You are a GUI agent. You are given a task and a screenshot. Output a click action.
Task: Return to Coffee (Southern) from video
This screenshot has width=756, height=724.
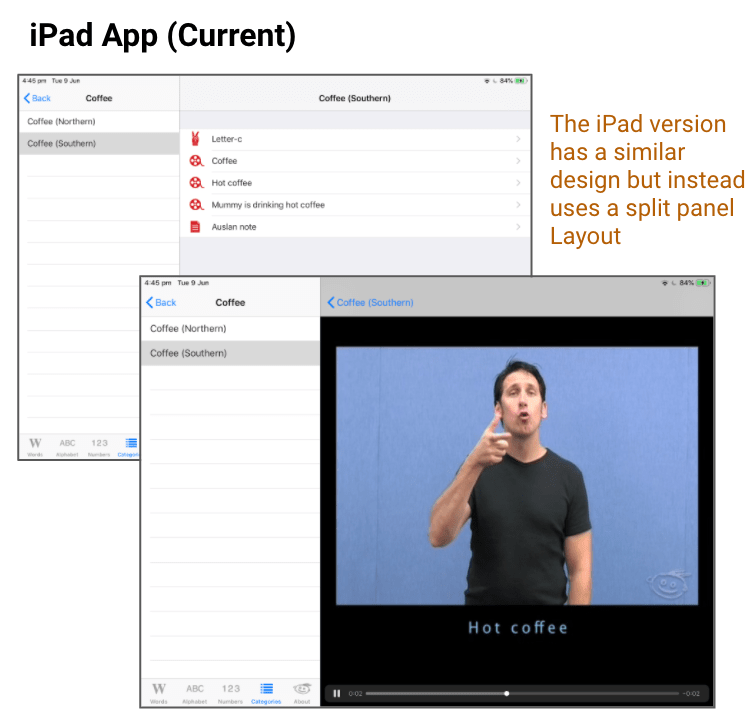point(370,303)
